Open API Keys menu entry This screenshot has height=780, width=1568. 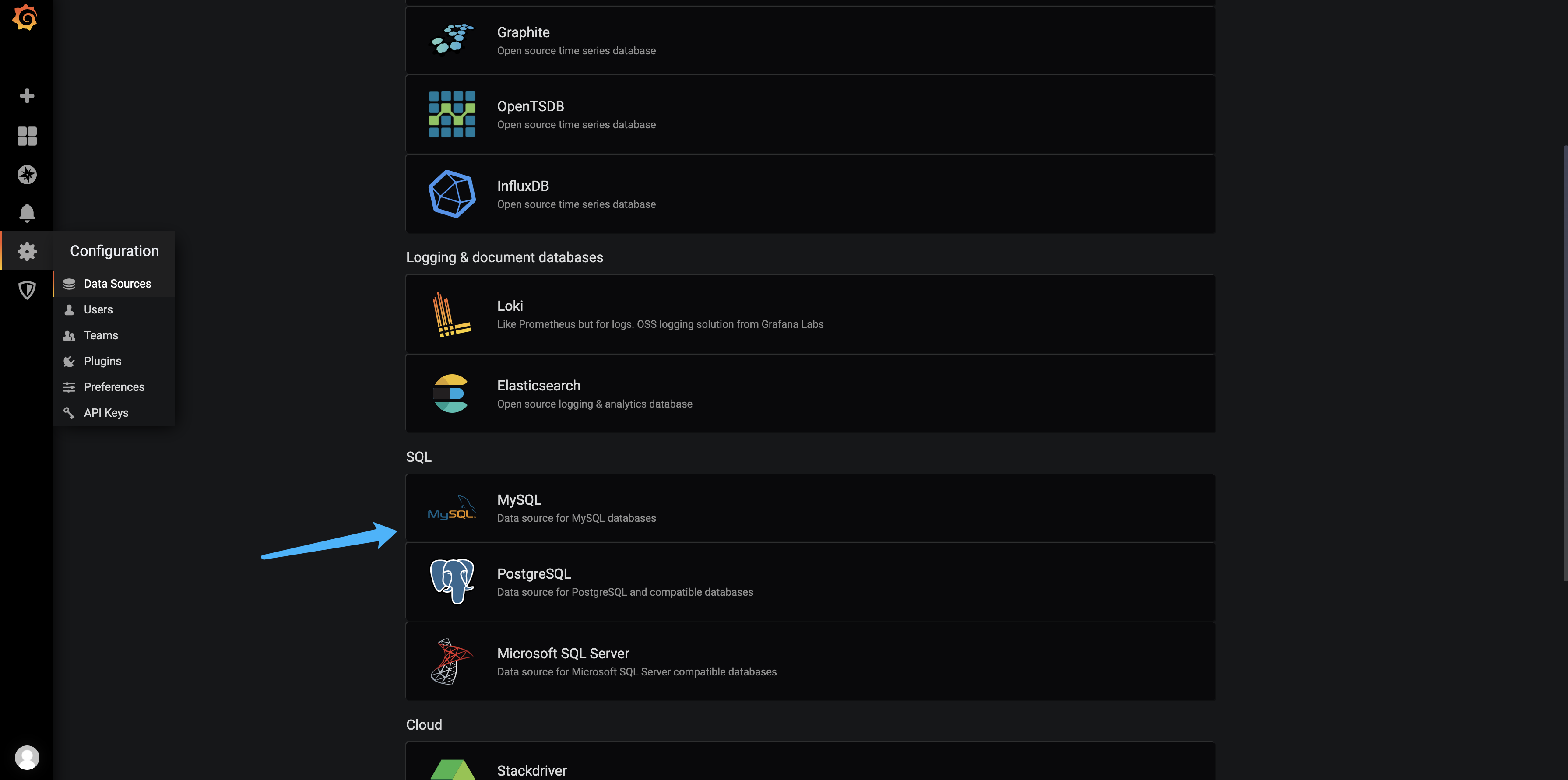106,413
